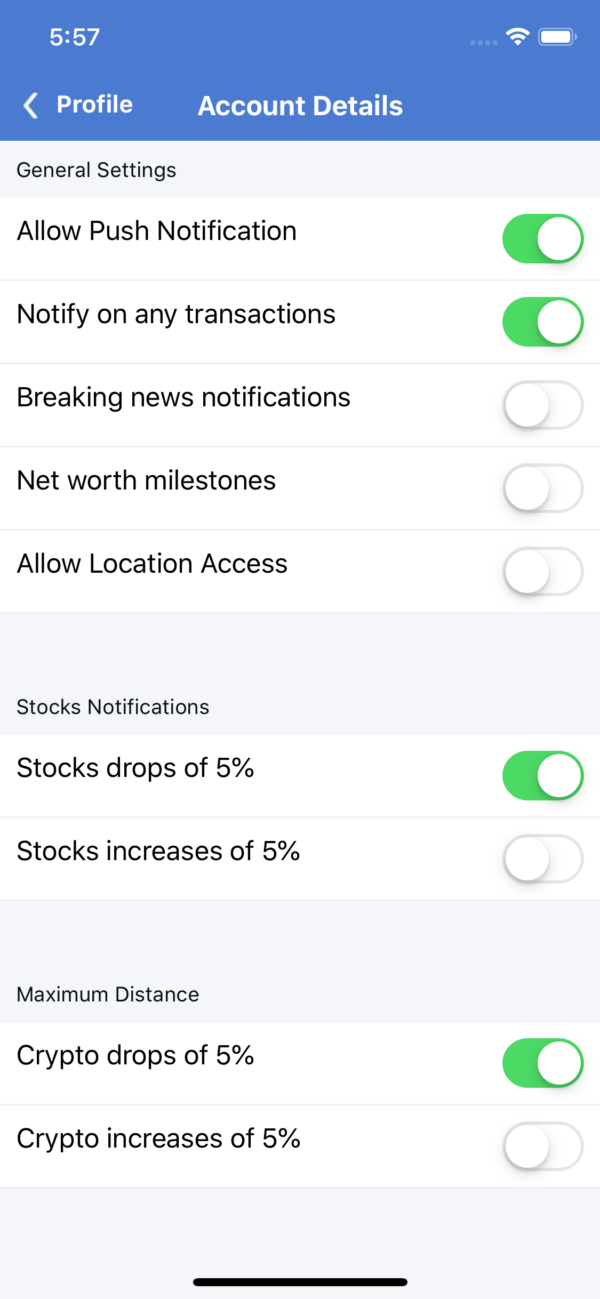The height and width of the screenshot is (1299, 600).
Task: Go back to the Profile screen
Action: (x=93, y=104)
